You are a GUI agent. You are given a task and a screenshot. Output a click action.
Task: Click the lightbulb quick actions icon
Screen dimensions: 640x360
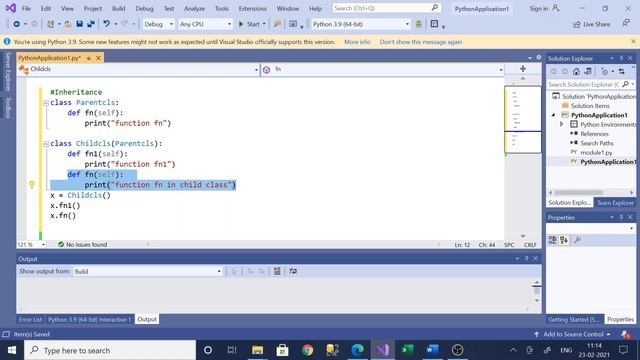point(32,185)
